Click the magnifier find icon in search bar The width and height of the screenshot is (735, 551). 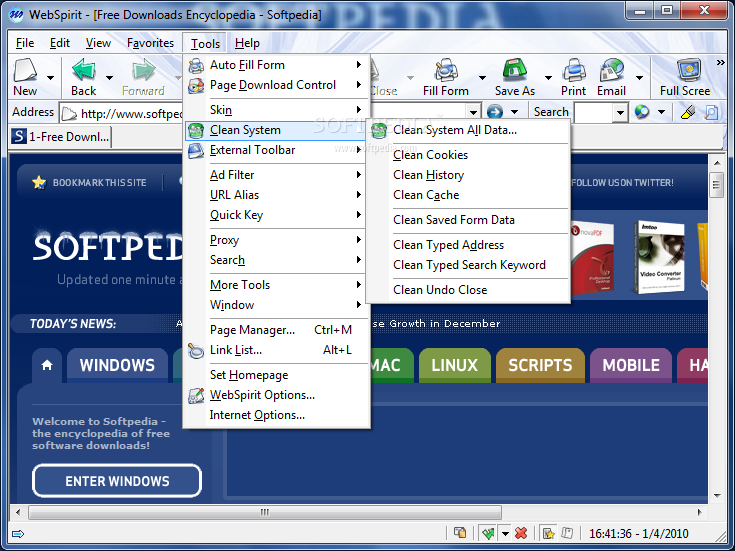(711, 112)
